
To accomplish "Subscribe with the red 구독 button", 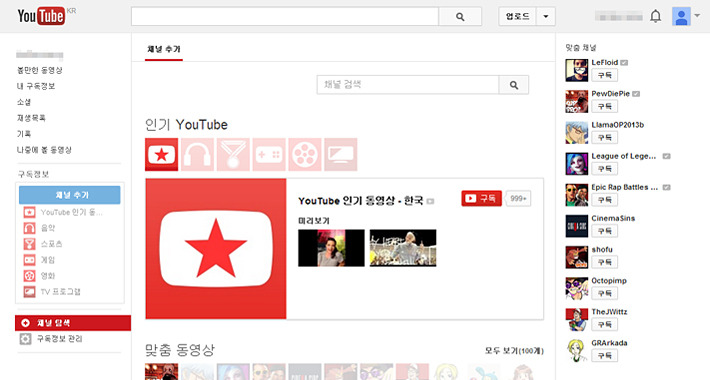I will [481, 198].
